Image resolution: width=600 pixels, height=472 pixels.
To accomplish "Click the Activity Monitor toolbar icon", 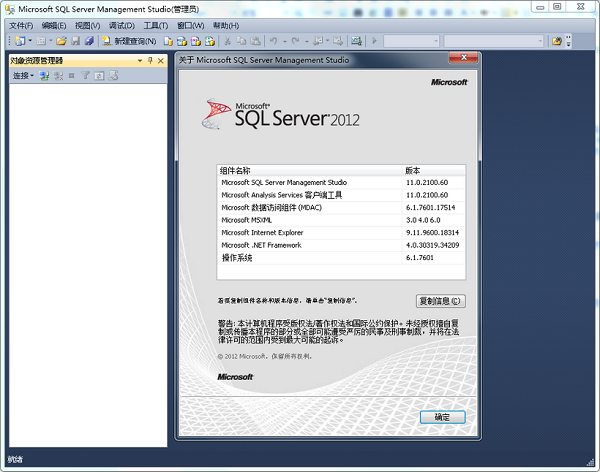I will click(x=357, y=41).
